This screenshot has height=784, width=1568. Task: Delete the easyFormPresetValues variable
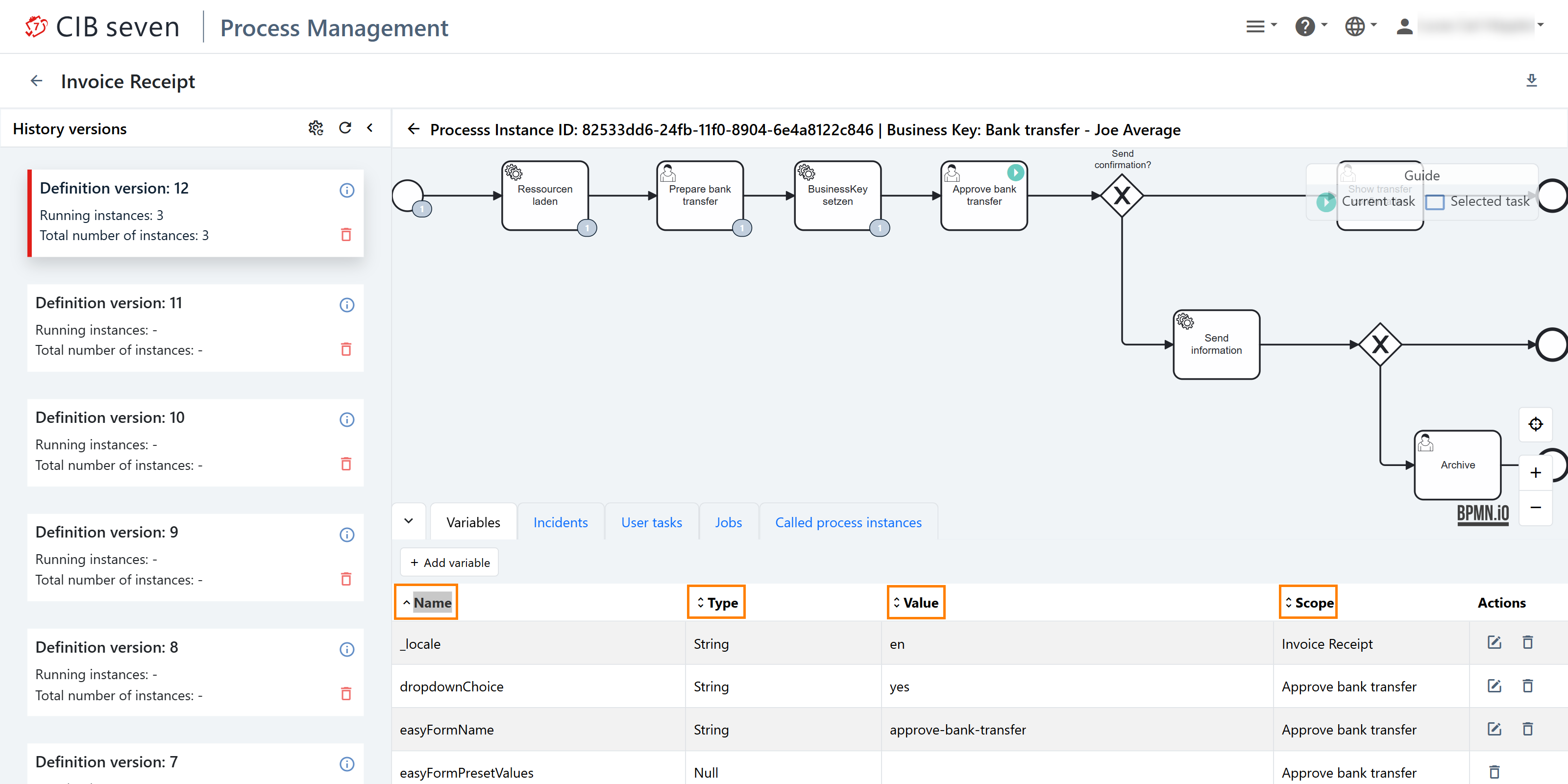[1494, 772]
